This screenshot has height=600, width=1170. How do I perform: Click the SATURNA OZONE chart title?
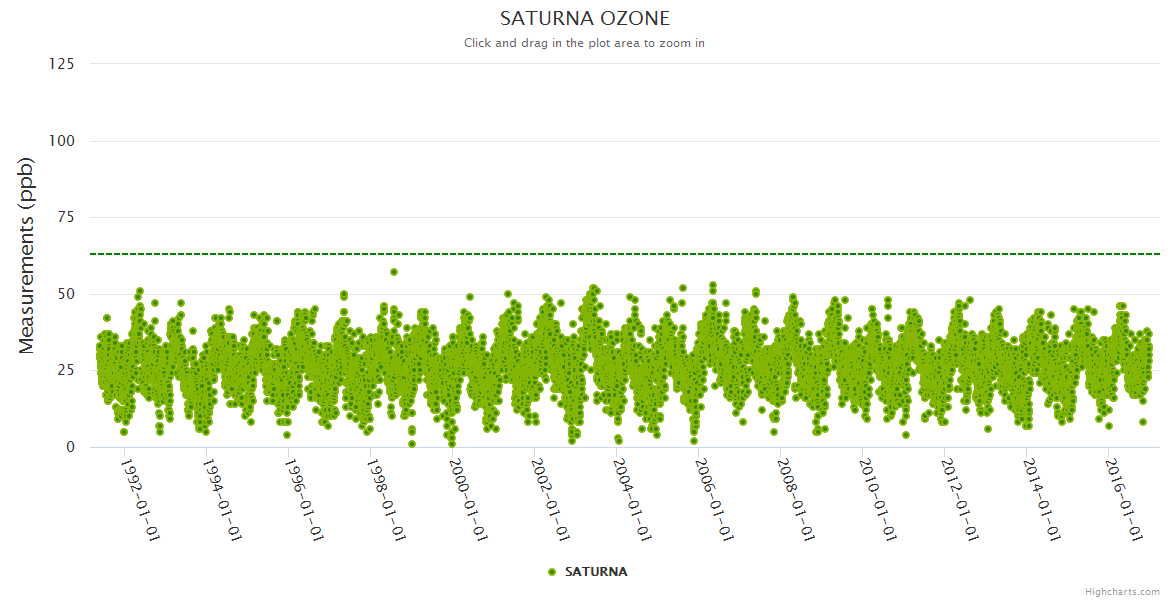[585, 18]
